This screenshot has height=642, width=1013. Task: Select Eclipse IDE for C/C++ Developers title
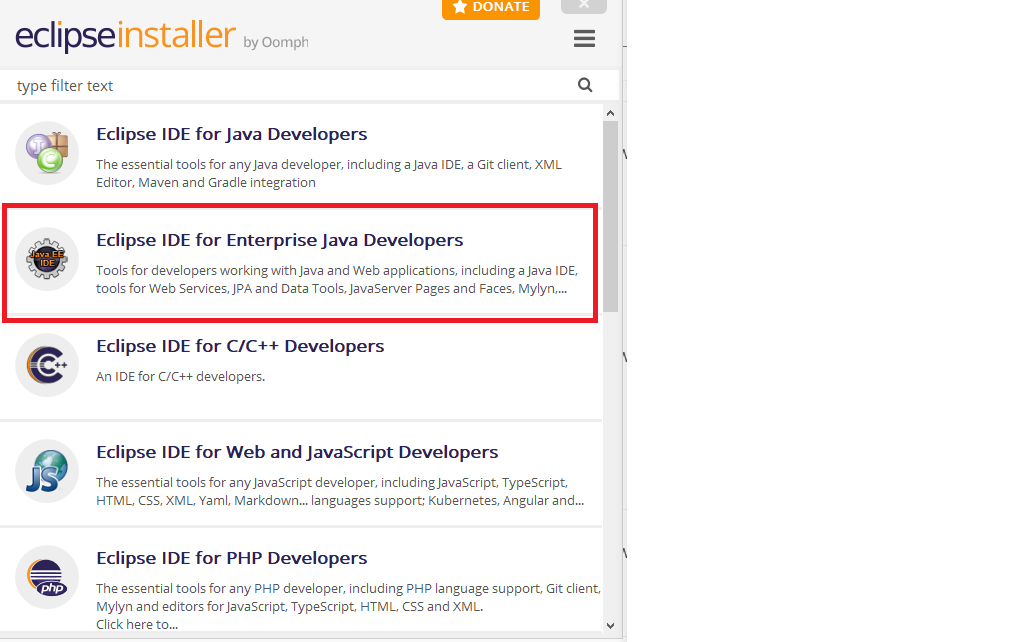240,346
